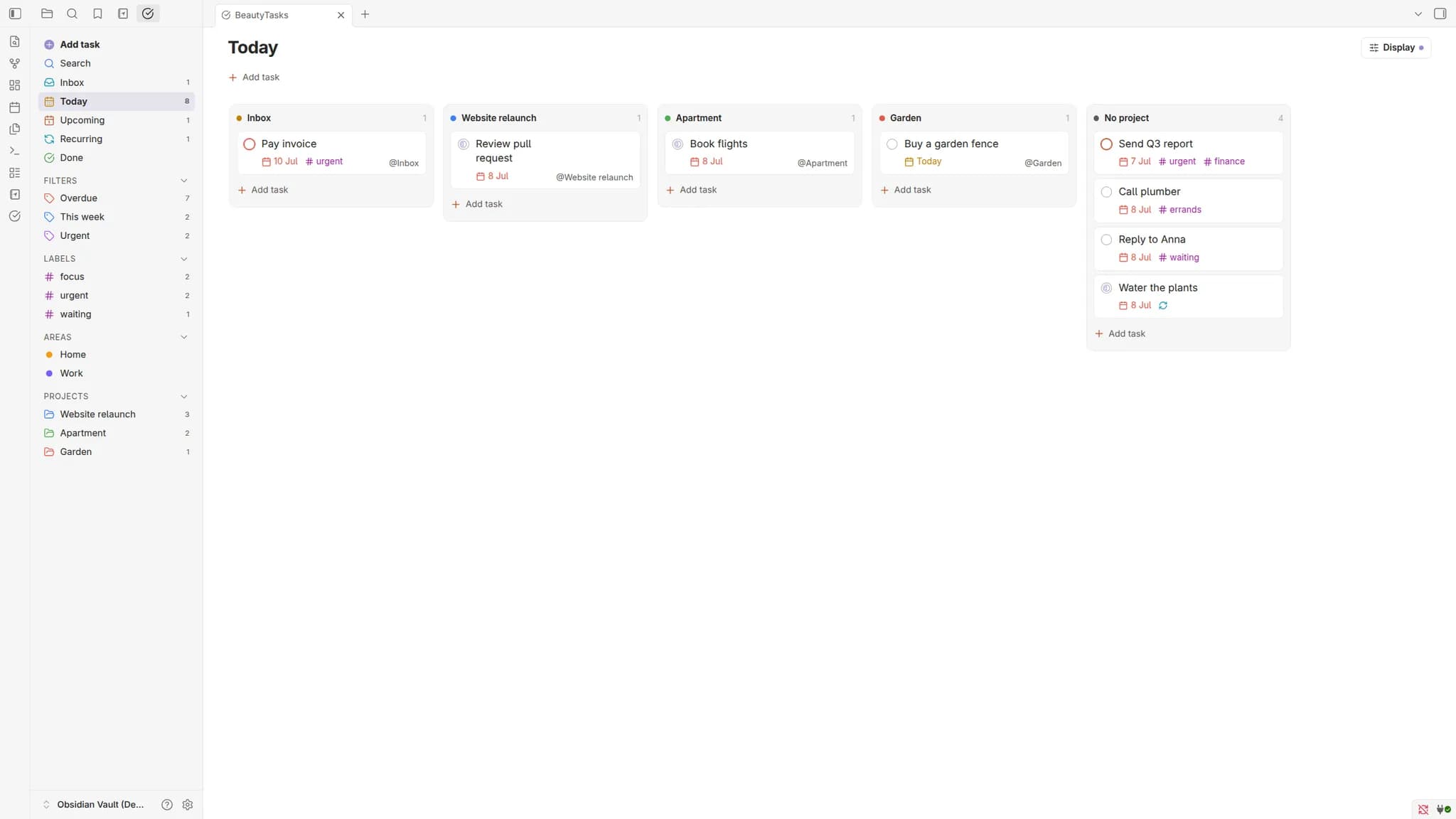Open the file explorer folder icon
1456x819 pixels.
(47, 14)
